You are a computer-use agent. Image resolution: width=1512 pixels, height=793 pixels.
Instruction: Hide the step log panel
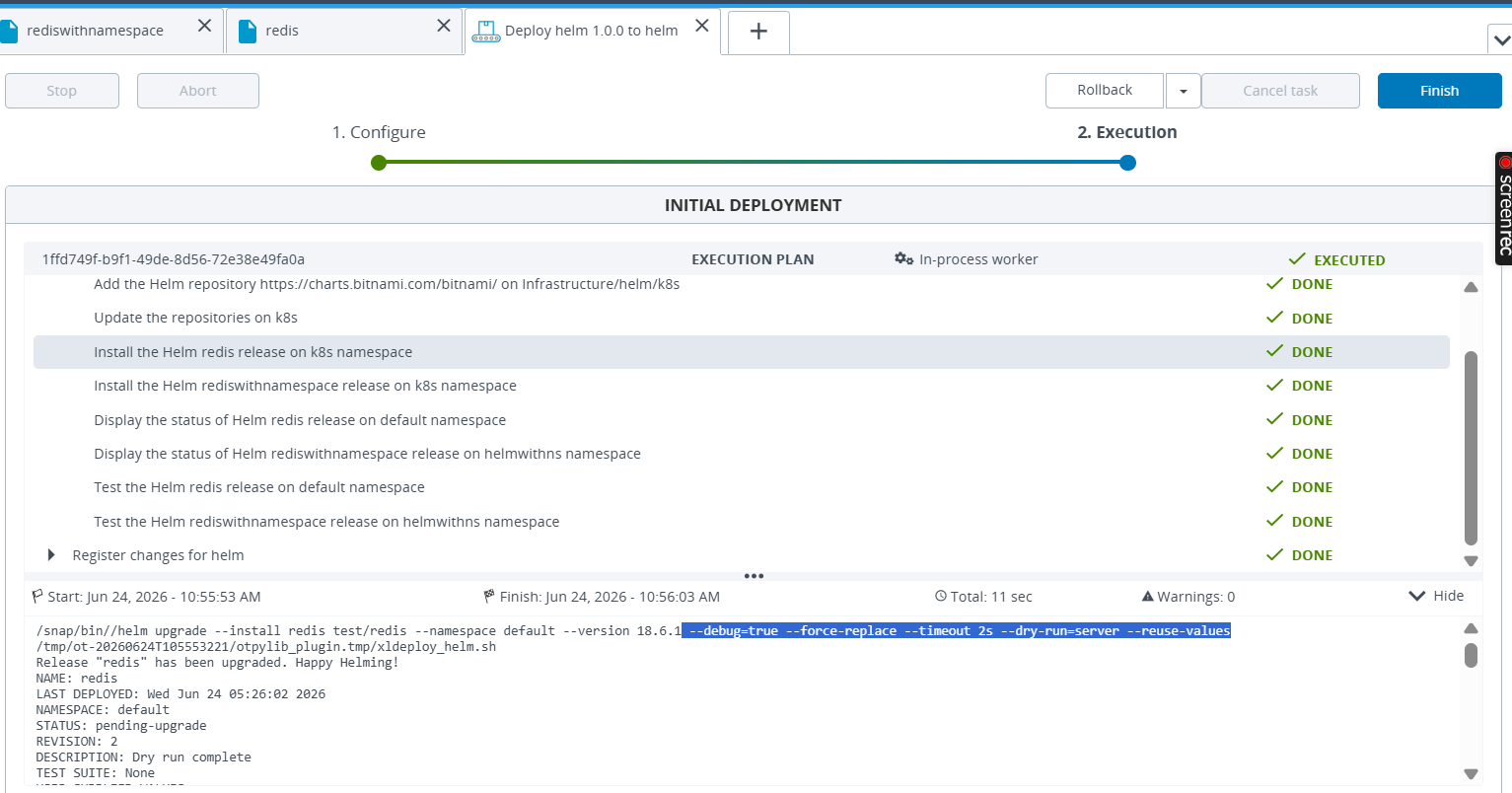[1436, 596]
